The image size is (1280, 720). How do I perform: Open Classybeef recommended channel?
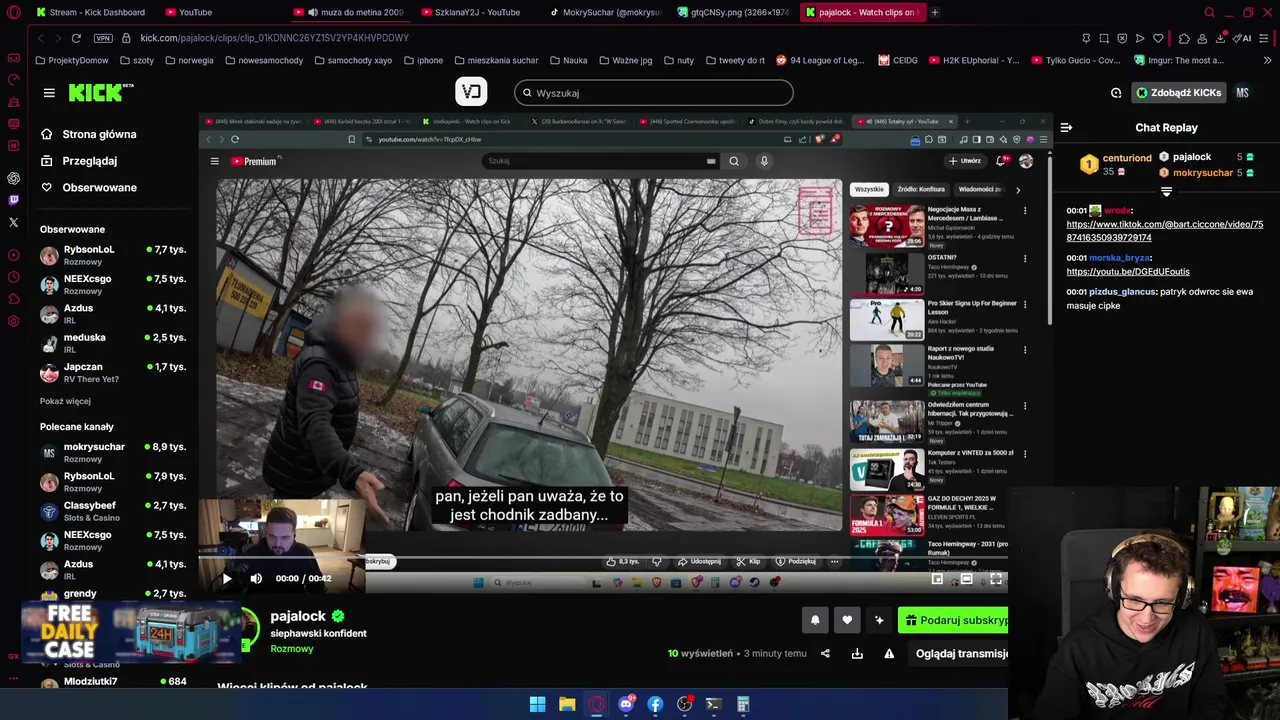[x=112, y=511]
